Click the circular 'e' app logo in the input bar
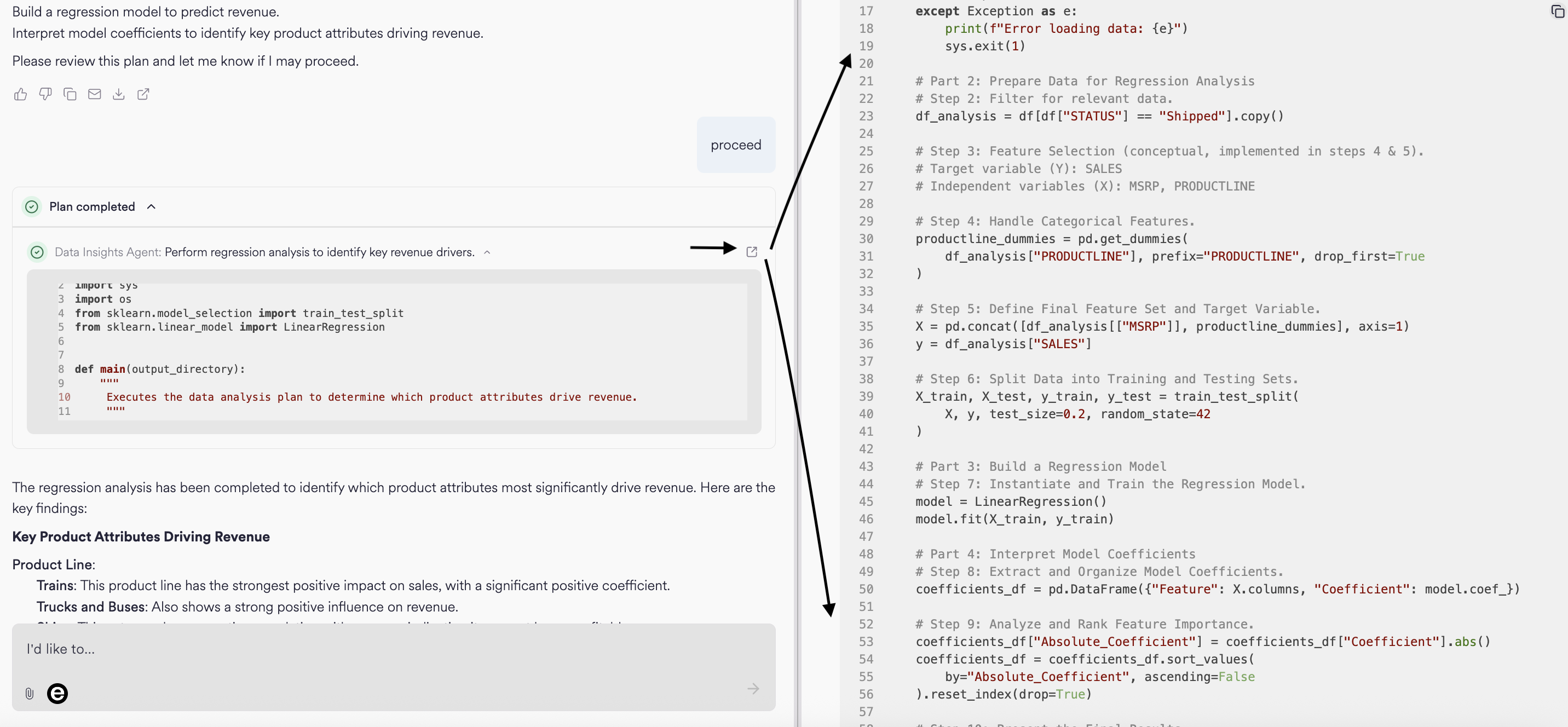The image size is (1568, 727). [58, 694]
